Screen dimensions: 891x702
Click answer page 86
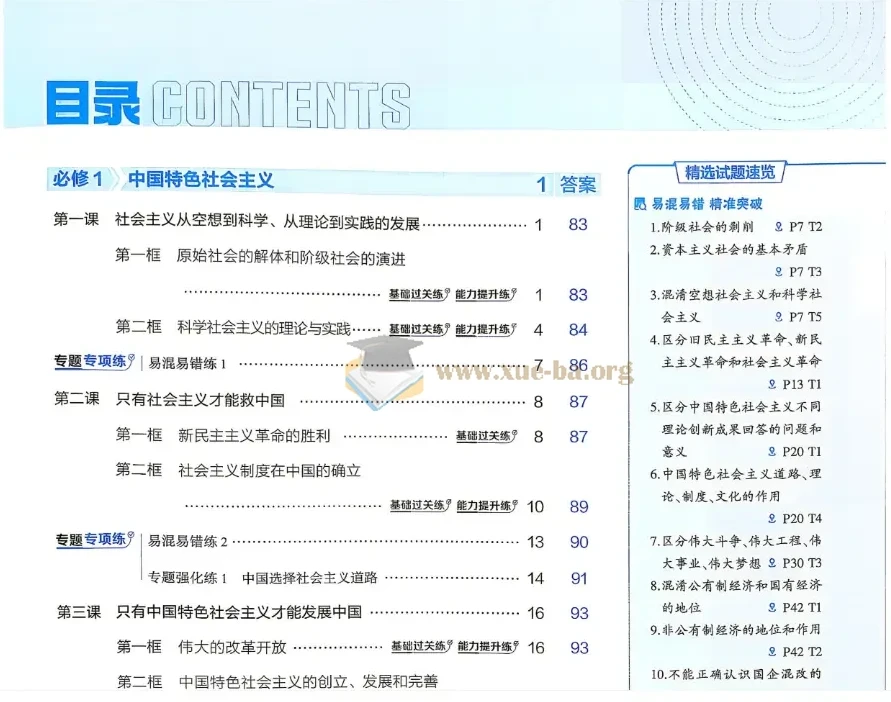click(x=578, y=364)
